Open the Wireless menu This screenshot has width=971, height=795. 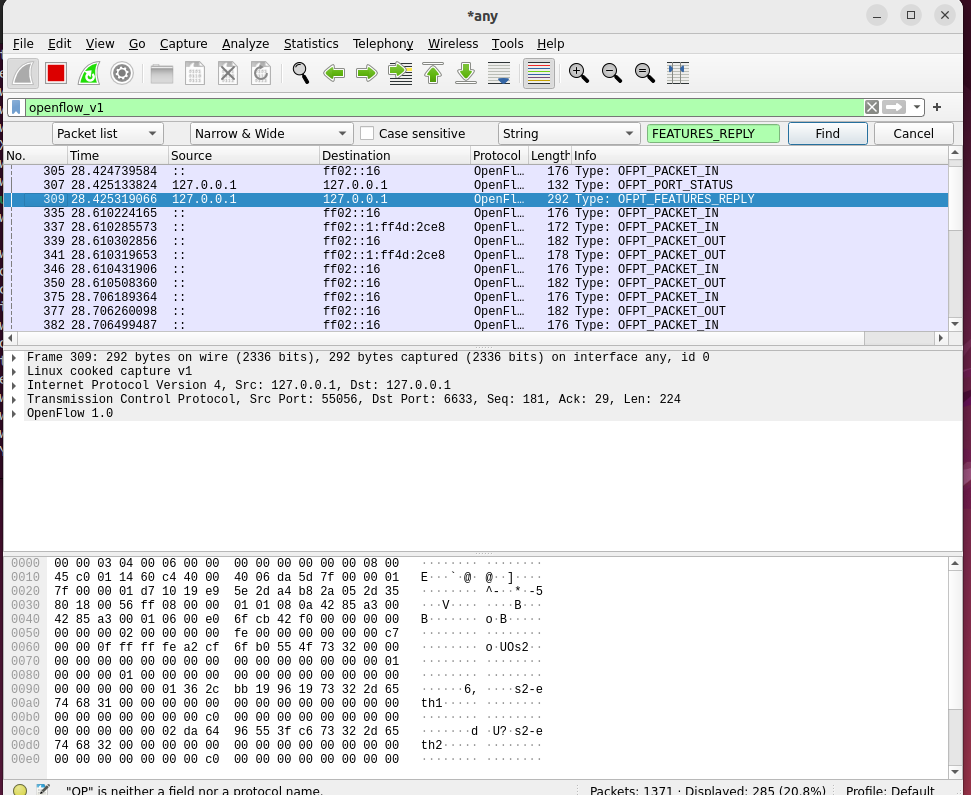point(453,44)
